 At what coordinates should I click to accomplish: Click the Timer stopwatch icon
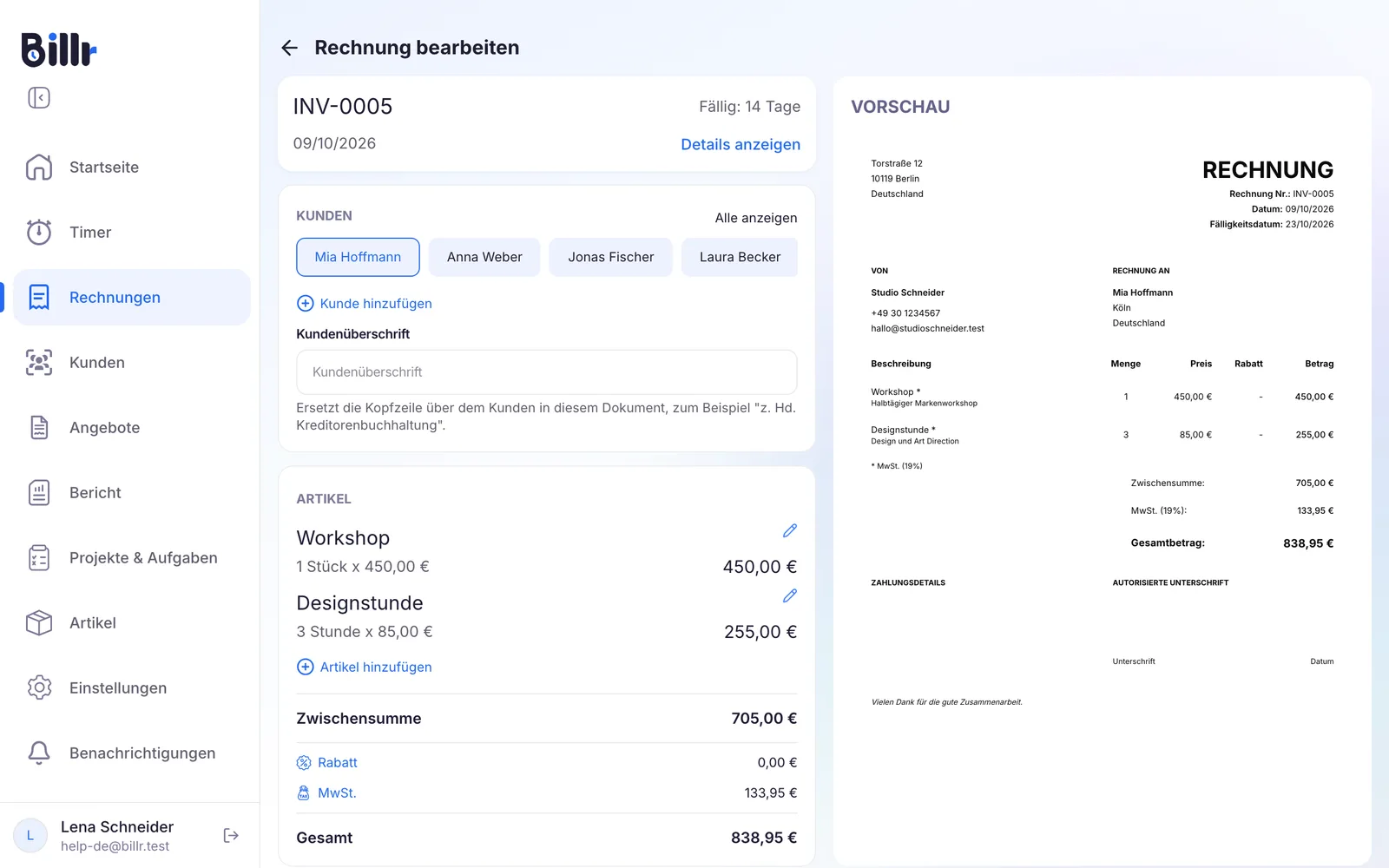39,232
